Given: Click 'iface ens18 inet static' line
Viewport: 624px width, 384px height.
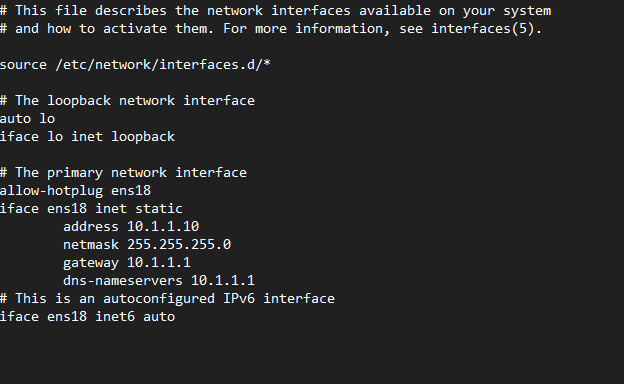Looking at the screenshot, I should point(91,209).
